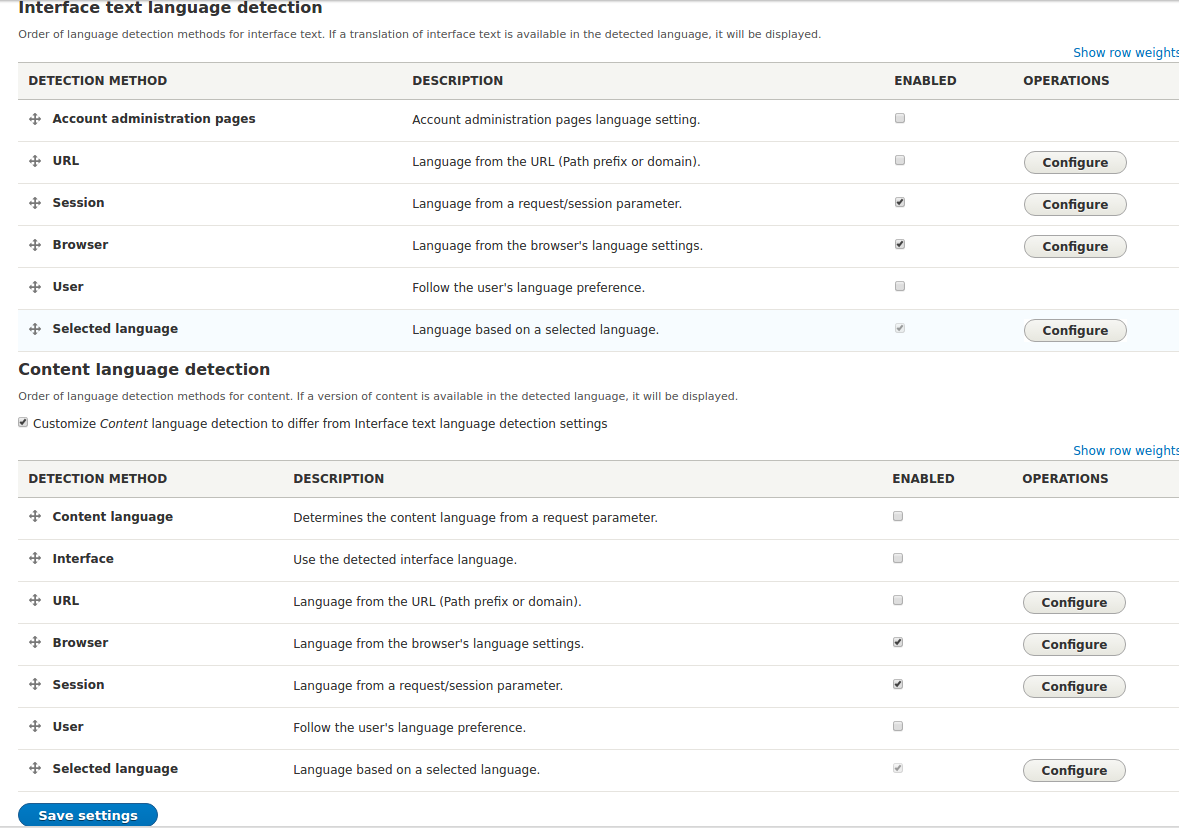Image resolution: width=1179 pixels, height=828 pixels.
Task: Configure Browser detection in content table
Action: (x=1074, y=644)
